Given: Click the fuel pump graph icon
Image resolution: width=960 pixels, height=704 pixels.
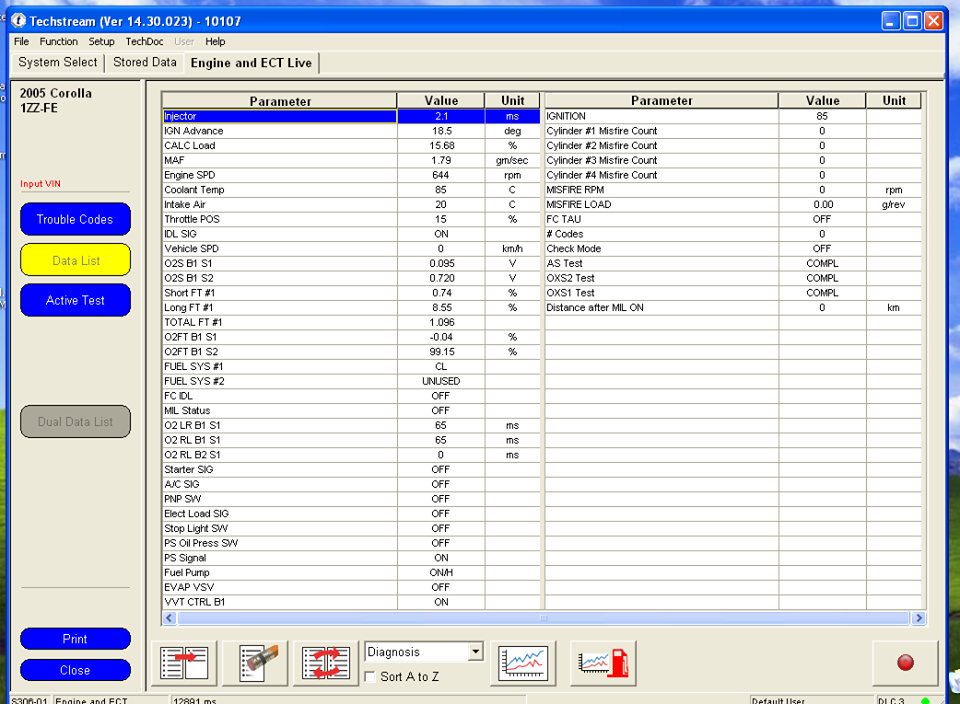Looking at the screenshot, I should [603, 663].
